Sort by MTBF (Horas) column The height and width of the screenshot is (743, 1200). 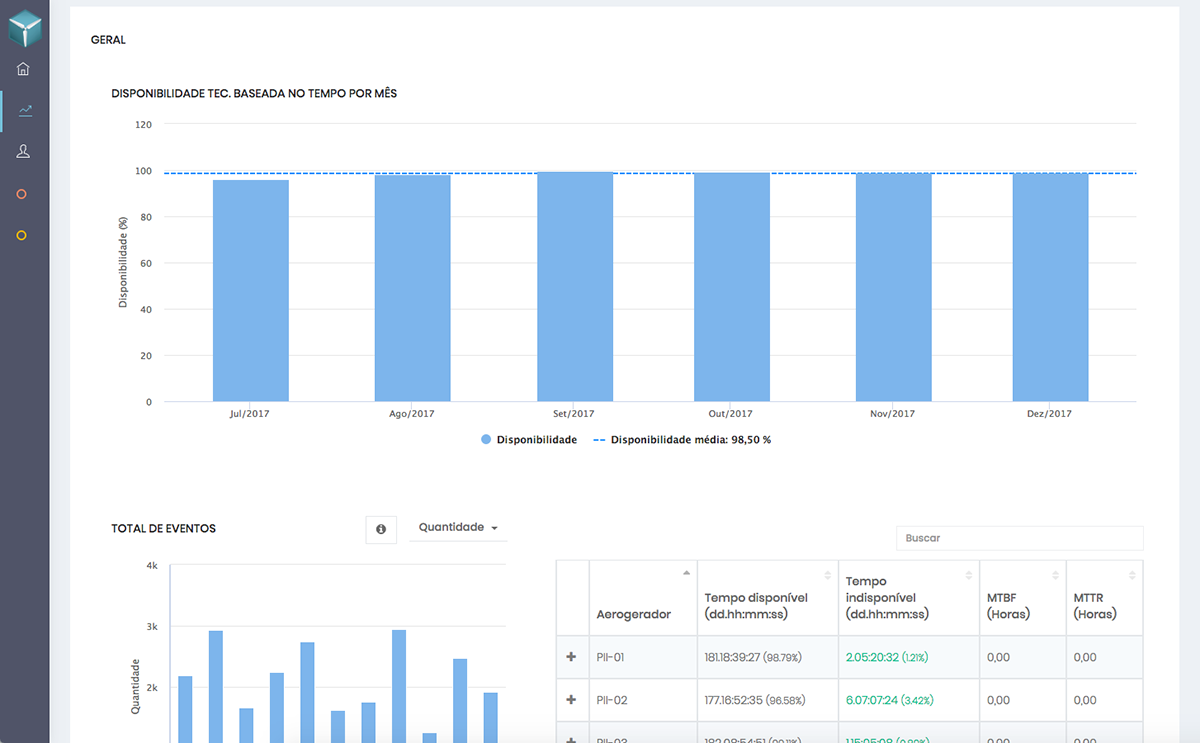point(1023,597)
